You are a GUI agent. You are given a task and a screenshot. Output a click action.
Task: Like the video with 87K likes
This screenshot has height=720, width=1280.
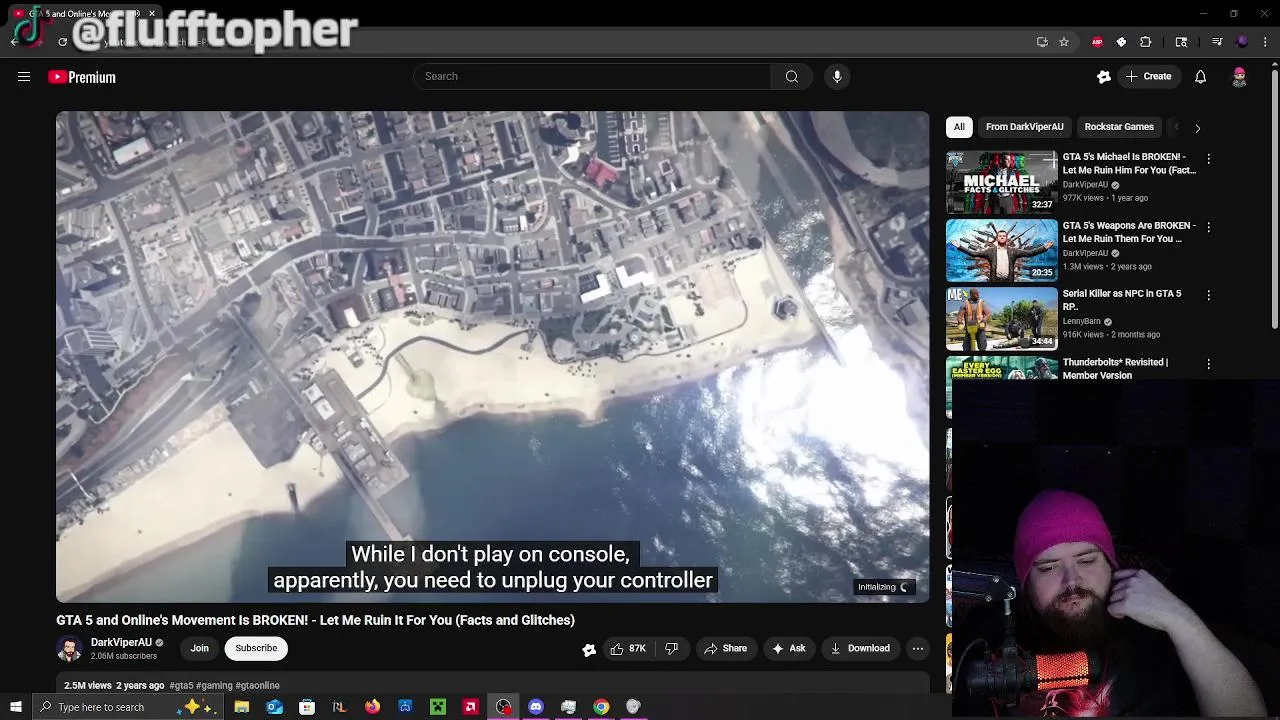click(x=628, y=649)
